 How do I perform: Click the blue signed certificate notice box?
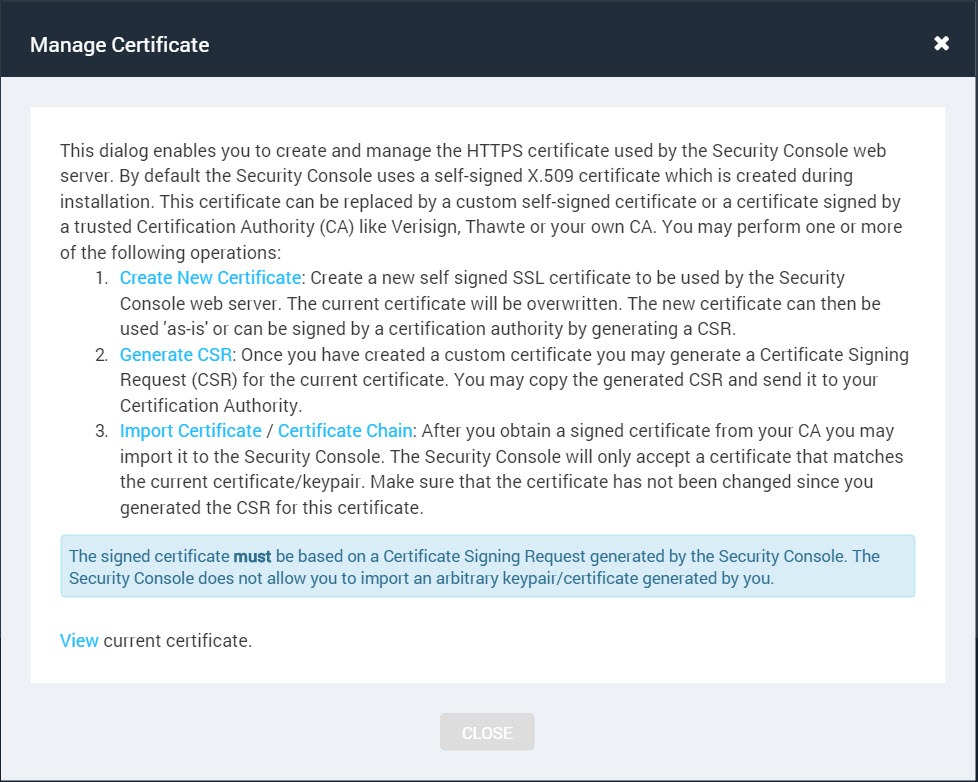click(x=488, y=566)
